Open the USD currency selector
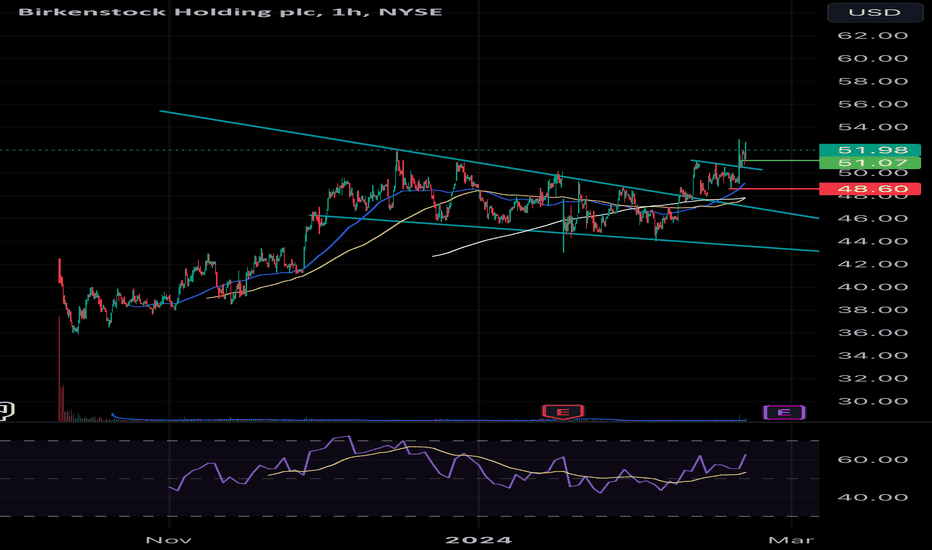This screenshot has width=932, height=550. (x=875, y=12)
